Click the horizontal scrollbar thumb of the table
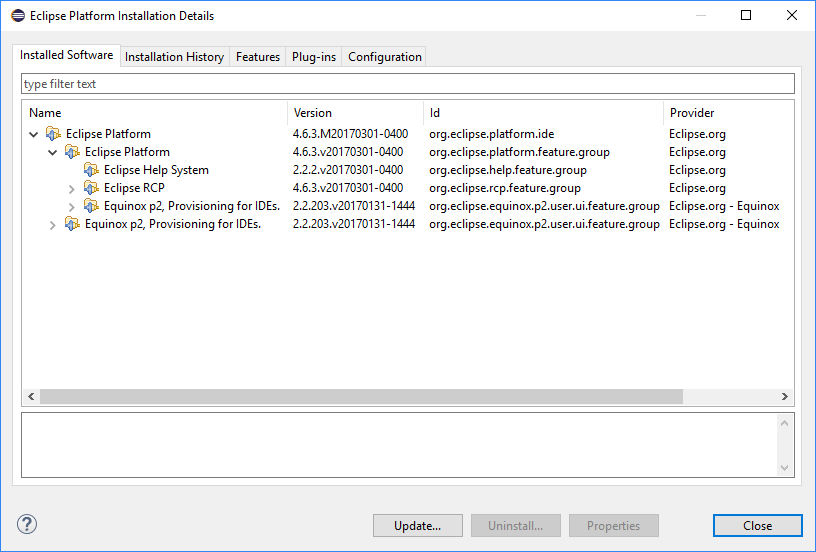The height and width of the screenshot is (552, 816). tap(361, 396)
